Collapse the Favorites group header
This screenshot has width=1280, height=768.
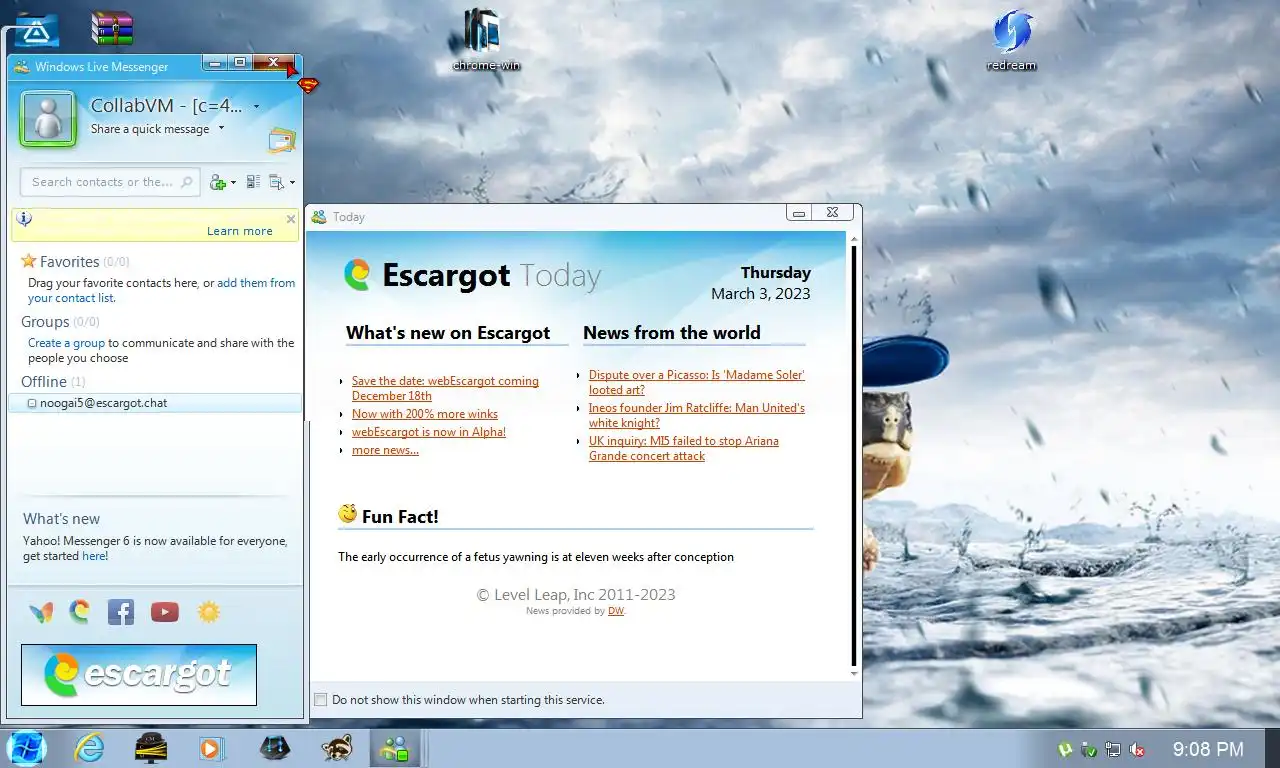(x=75, y=261)
